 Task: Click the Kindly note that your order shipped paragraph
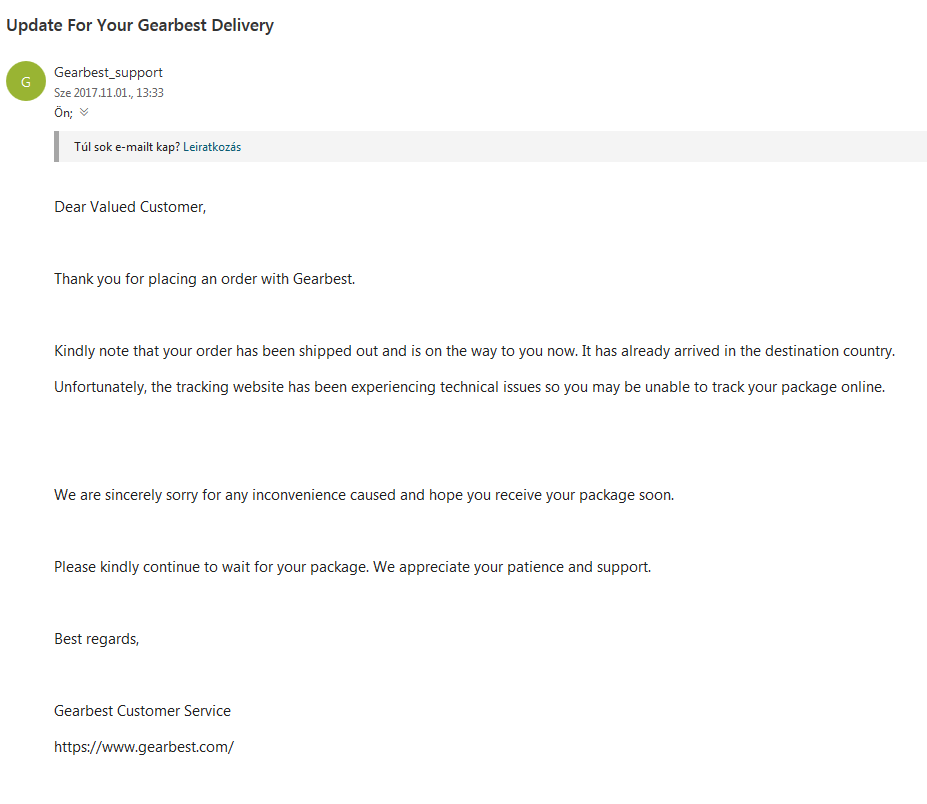click(x=475, y=351)
